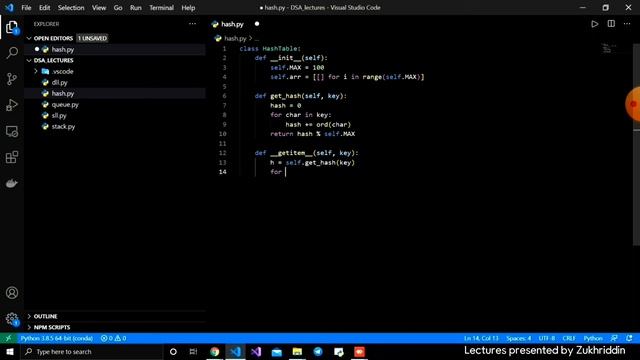This screenshot has width=640, height=360.
Task: Click the editor minimap preview
Action: point(608,49)
